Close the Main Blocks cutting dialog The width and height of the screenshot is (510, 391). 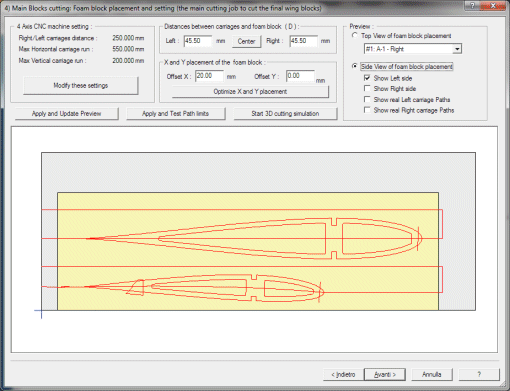pos(493,5)
